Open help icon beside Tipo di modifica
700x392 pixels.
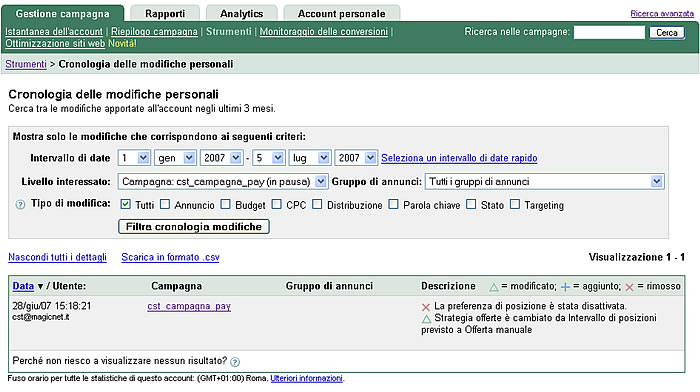click(x=20, y=205)
